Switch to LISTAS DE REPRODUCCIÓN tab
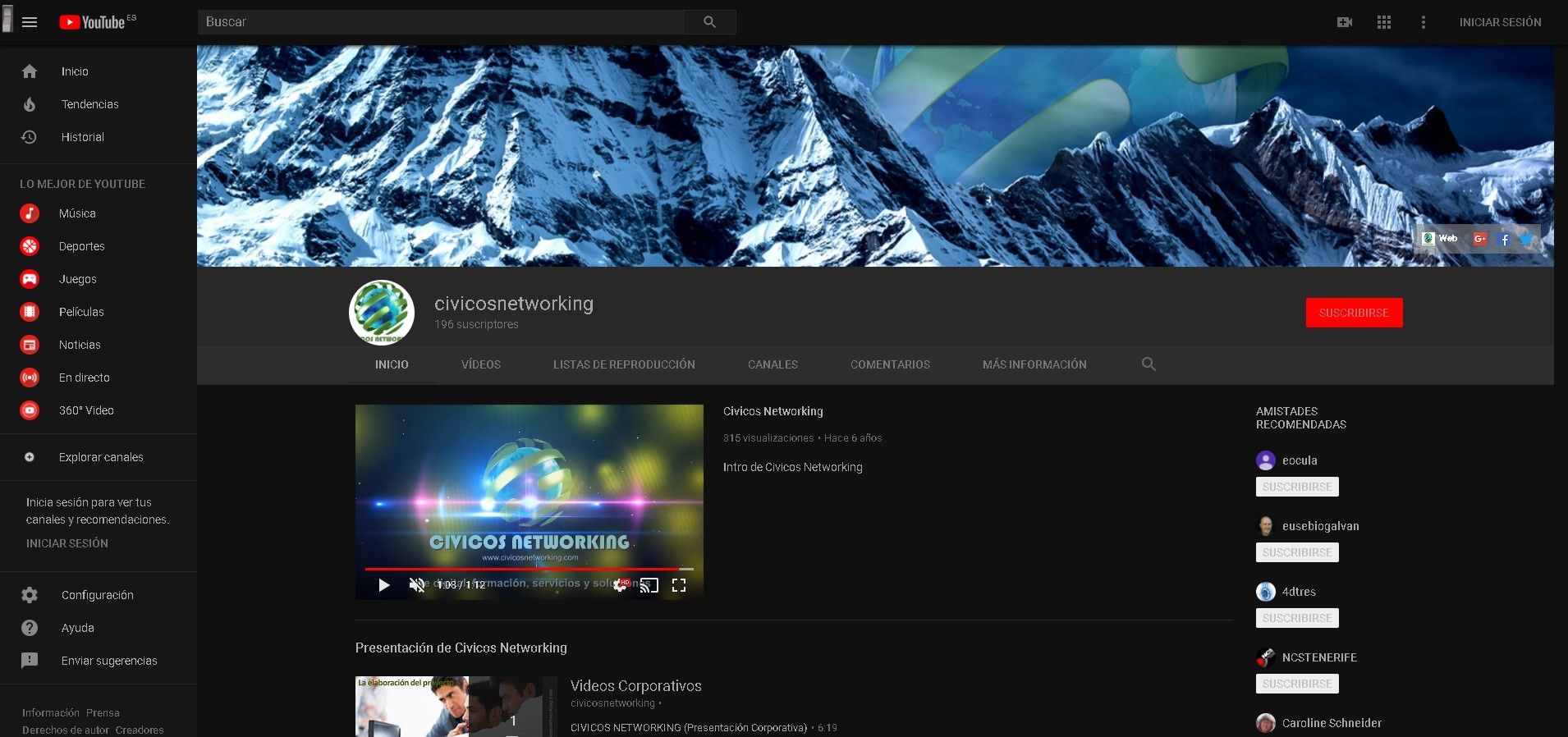 click(624, 364)
